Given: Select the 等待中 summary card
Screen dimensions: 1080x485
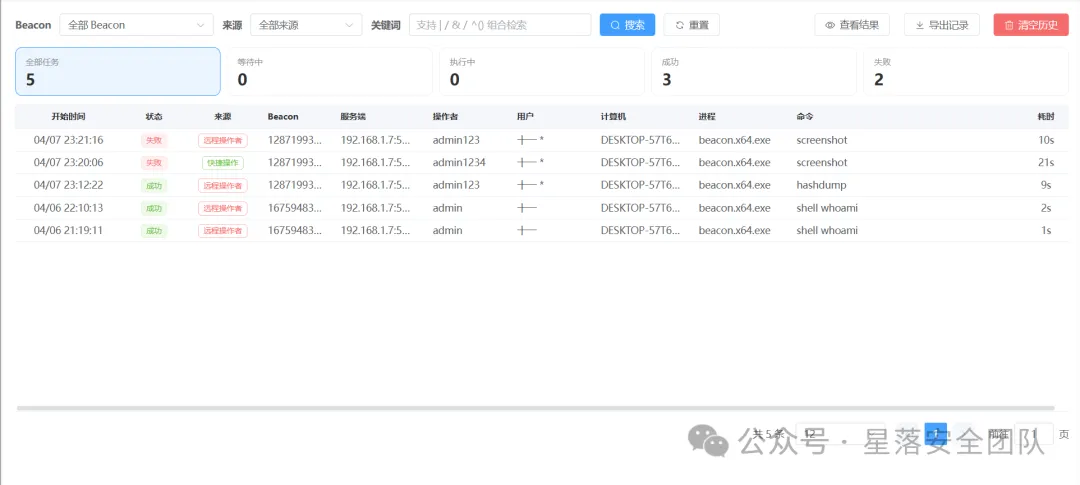Looking at the screenshot, I should point(330,72).
